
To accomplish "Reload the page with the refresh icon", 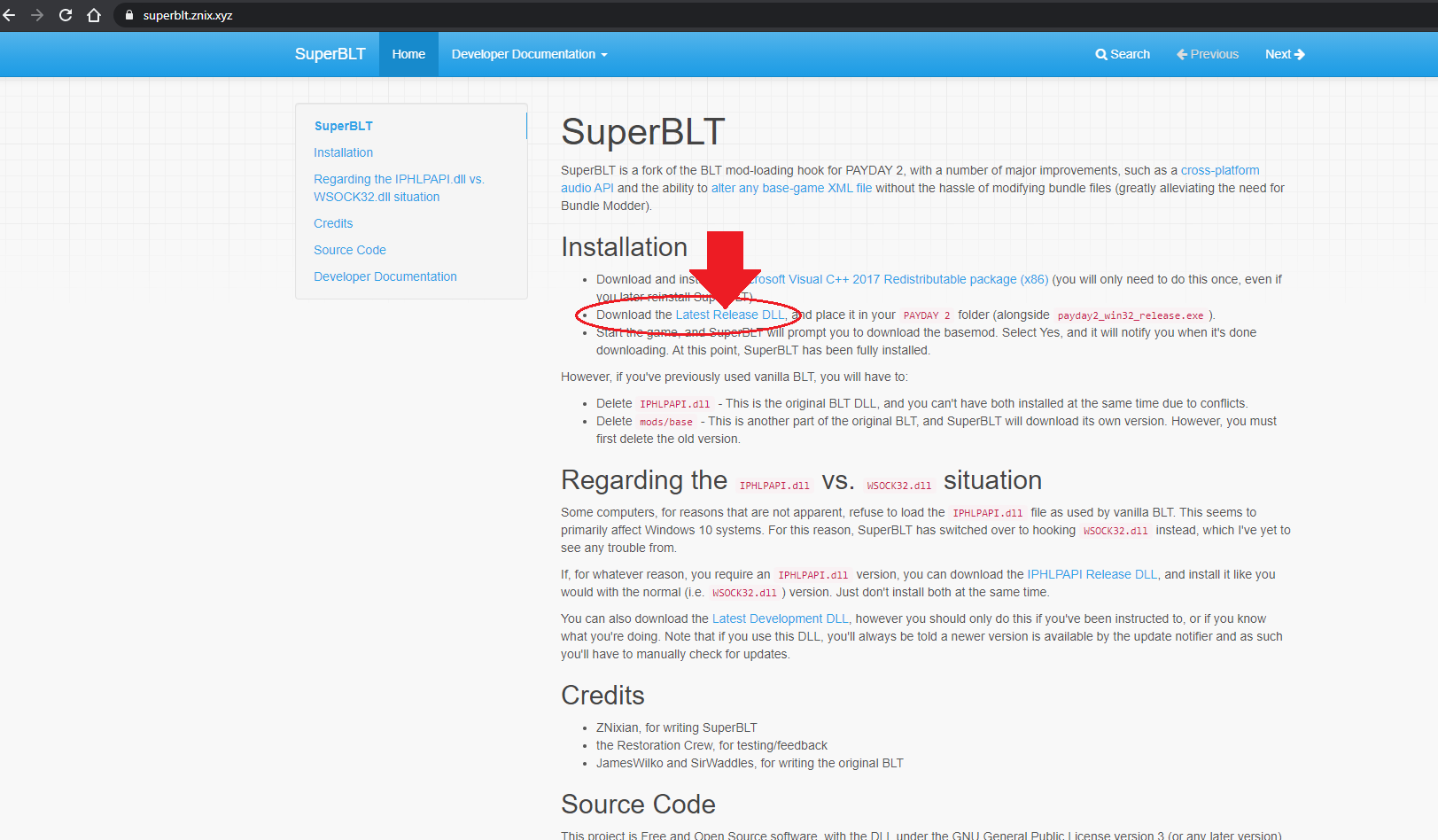I will [66, 15].
